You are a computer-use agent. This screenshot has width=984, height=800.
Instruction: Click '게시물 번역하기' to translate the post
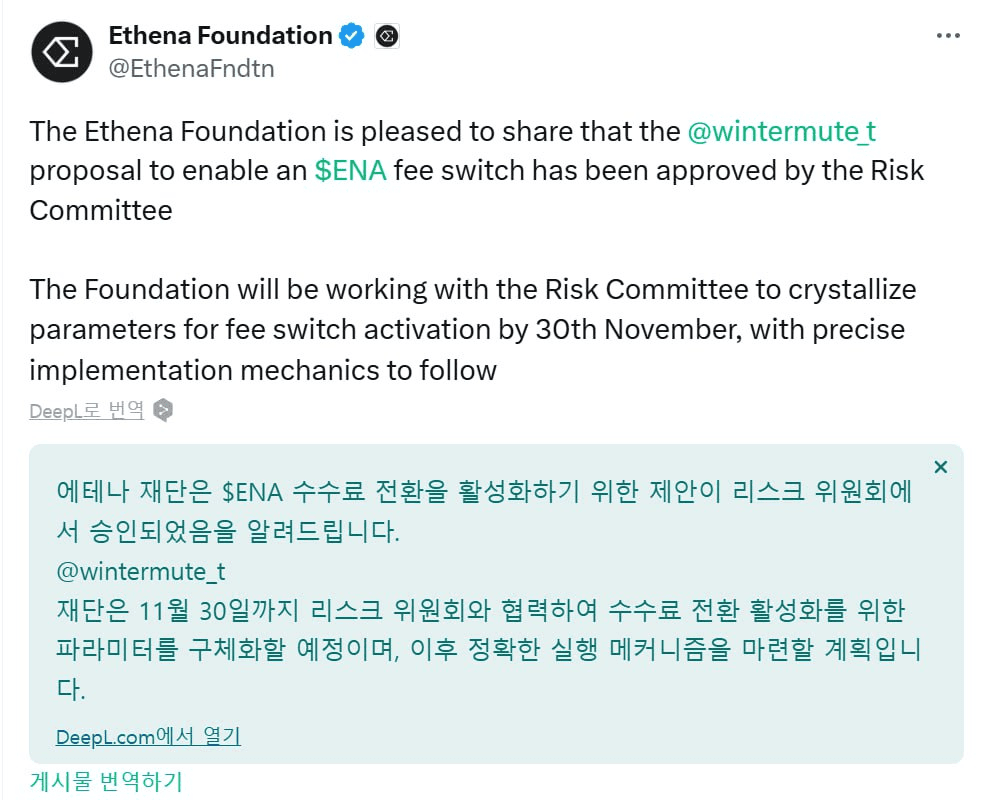click(x=106, y=781)
